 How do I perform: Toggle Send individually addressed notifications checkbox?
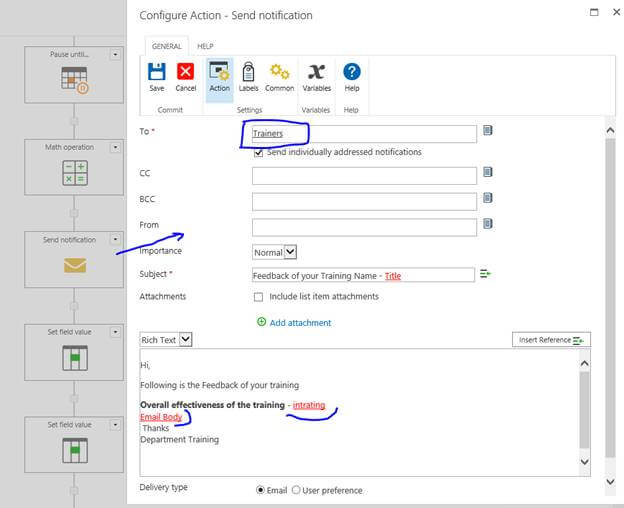(x=258, y=153)
